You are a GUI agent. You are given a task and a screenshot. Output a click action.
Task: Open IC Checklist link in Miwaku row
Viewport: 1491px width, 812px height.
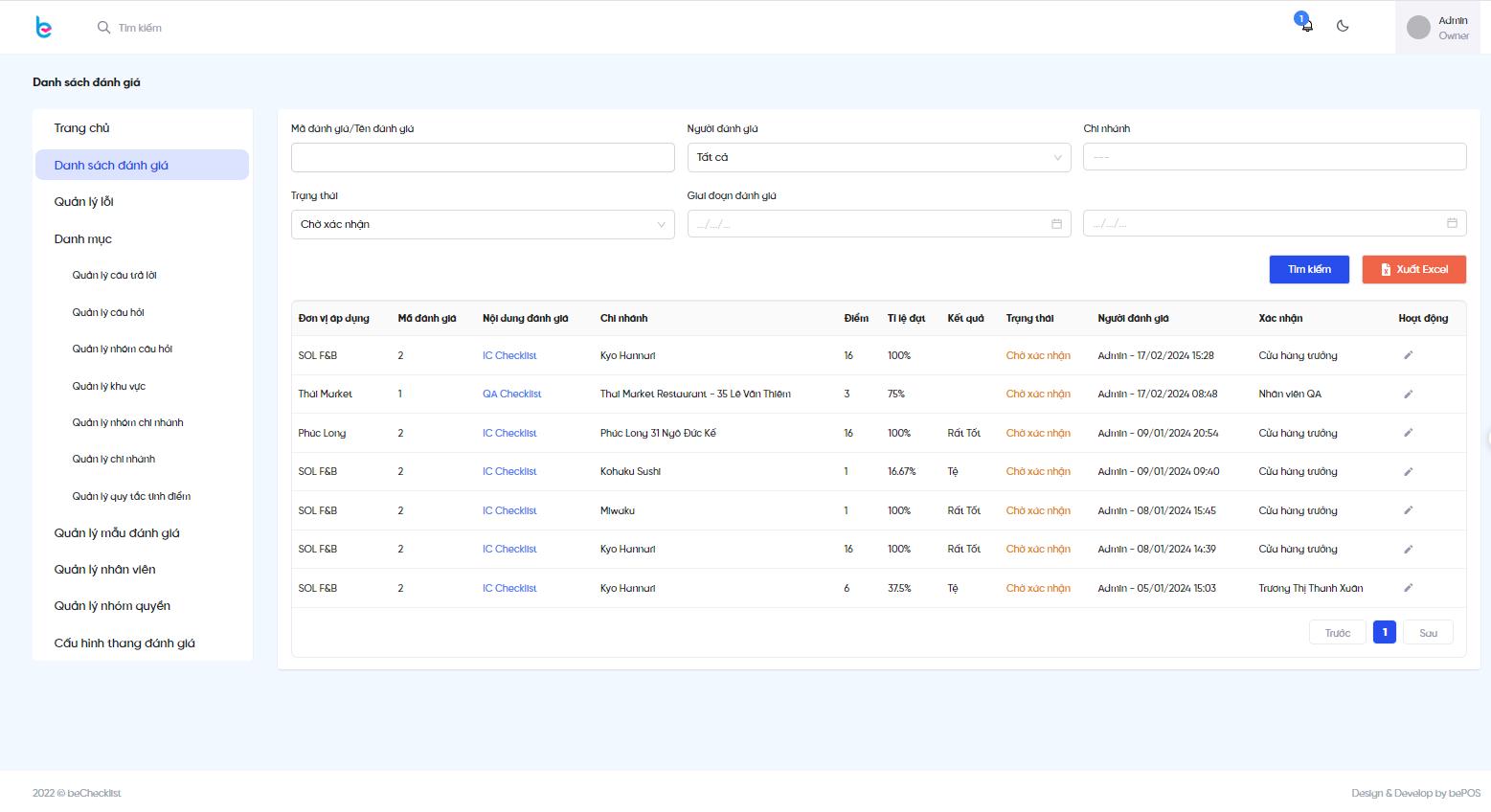509,510
